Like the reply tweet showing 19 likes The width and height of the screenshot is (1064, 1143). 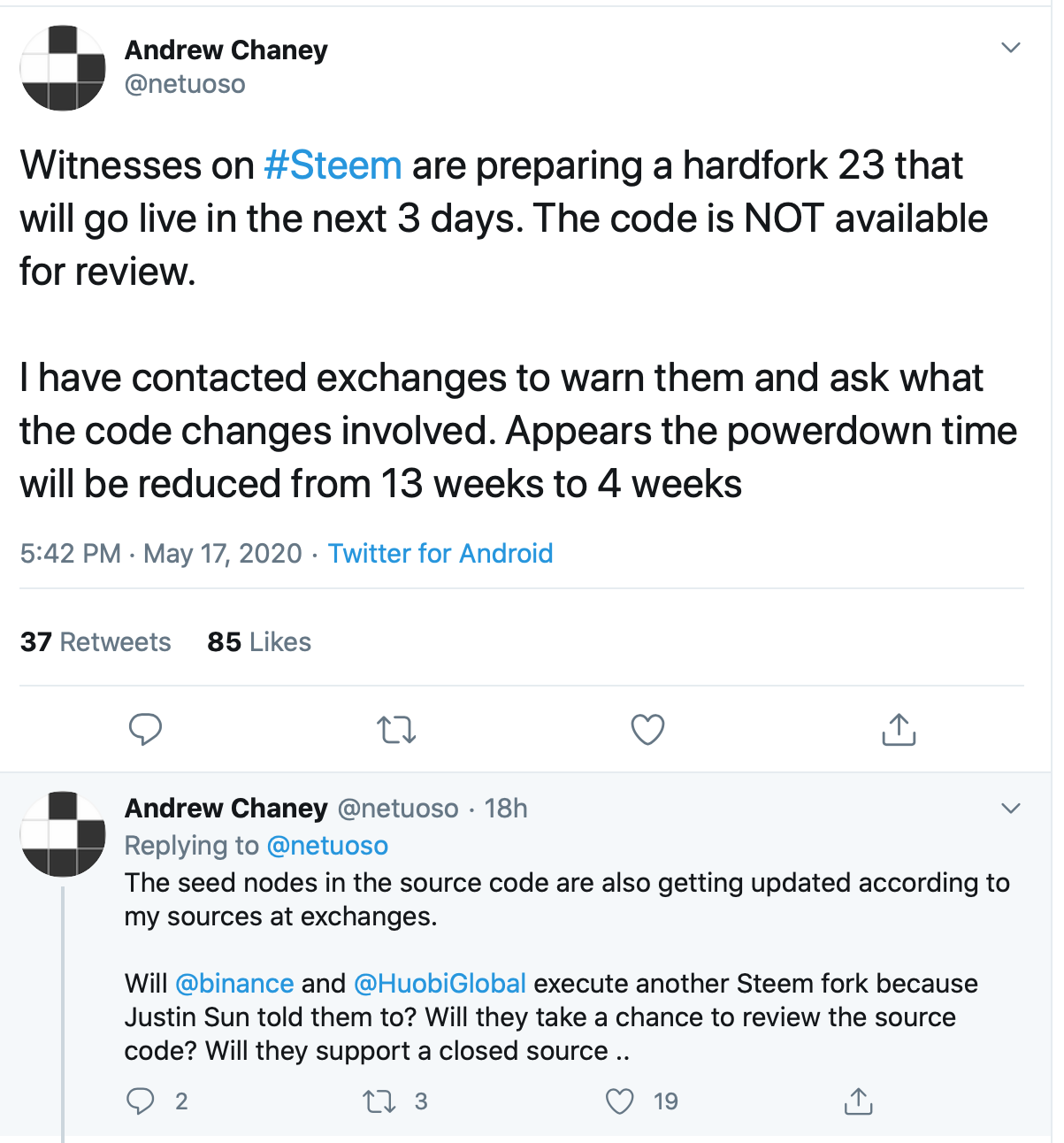[x=620, y=1101]
